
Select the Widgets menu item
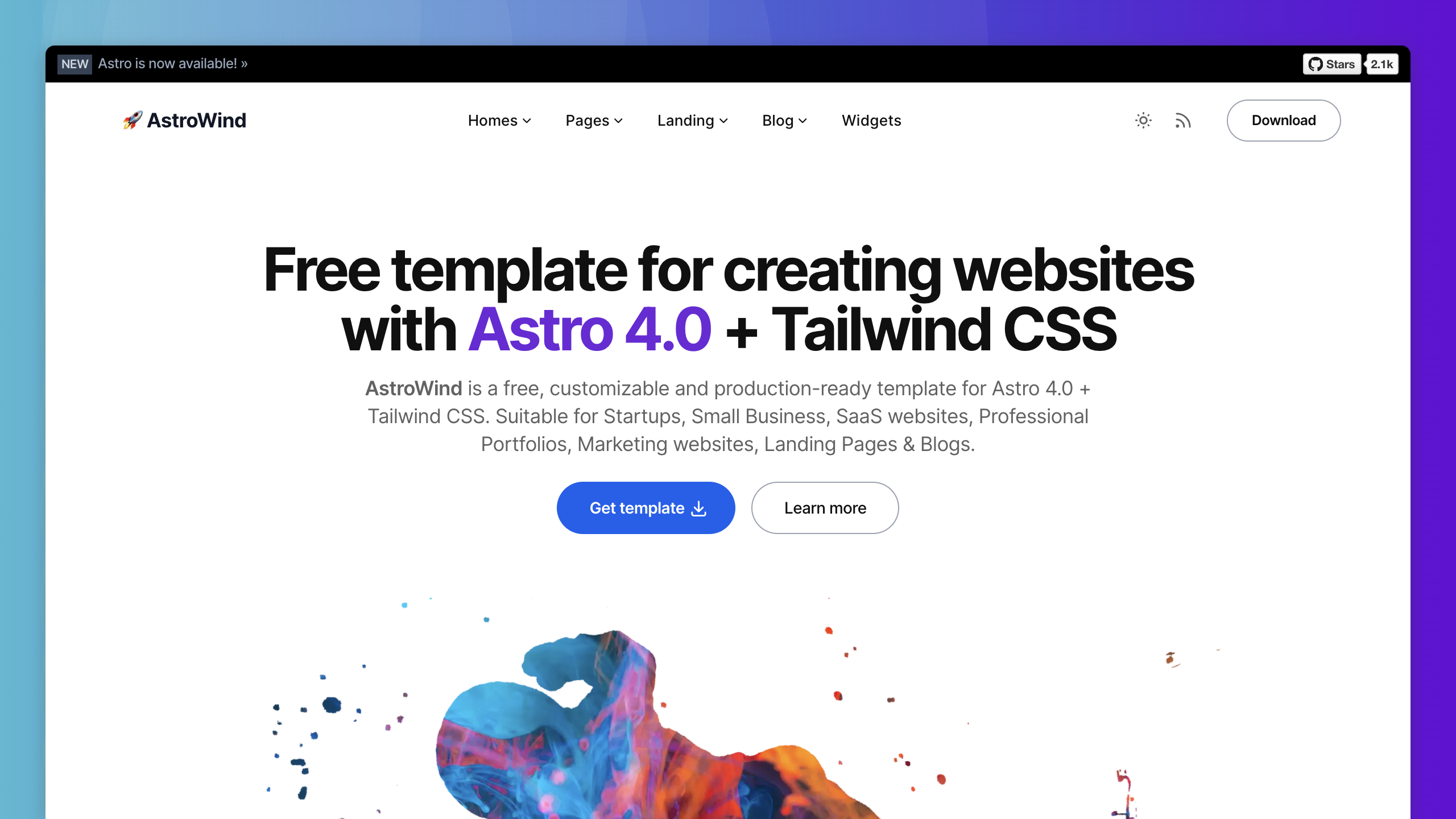coord(871,120)
